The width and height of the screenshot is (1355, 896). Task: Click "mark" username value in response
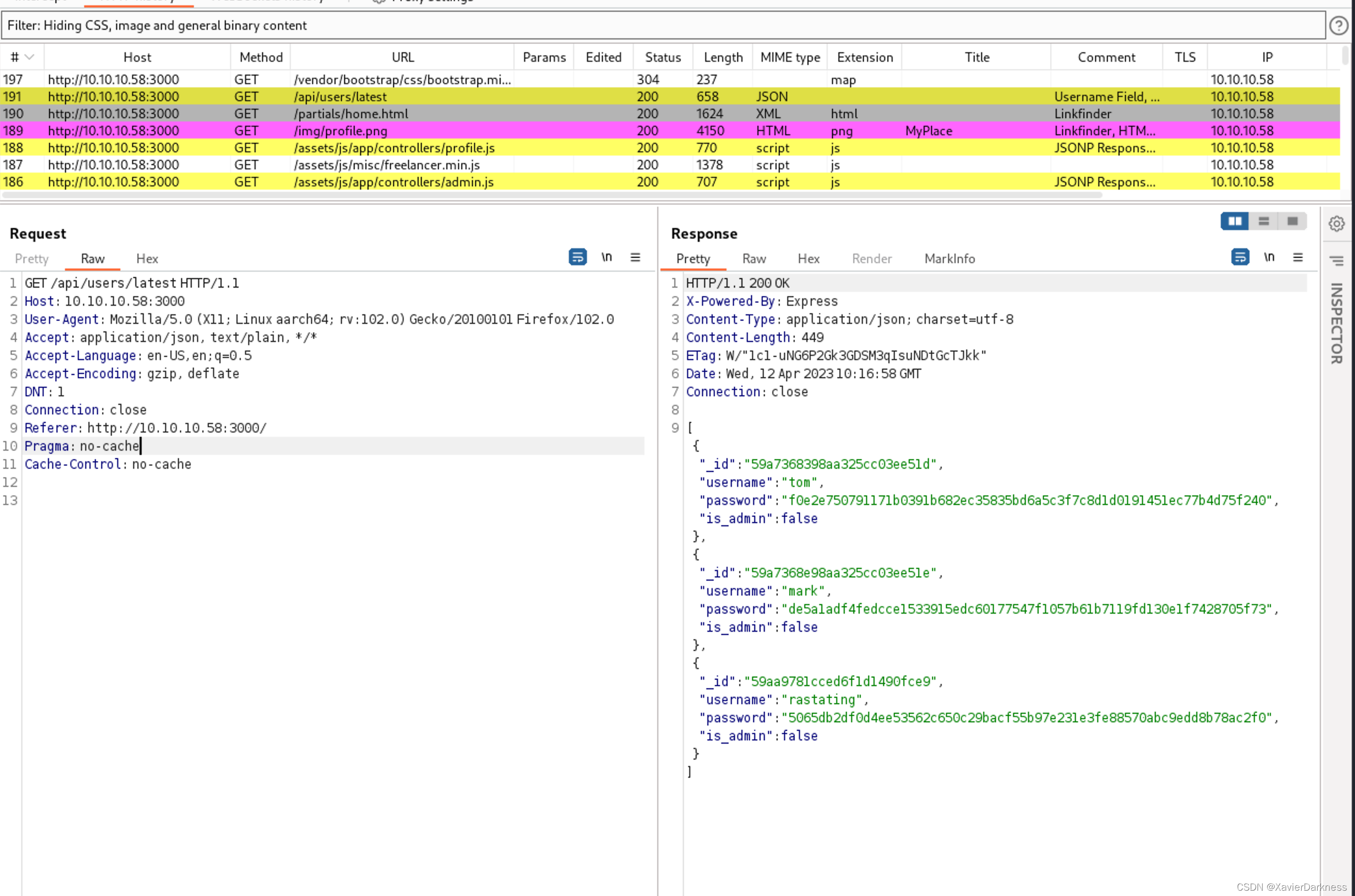click(803, 591)
